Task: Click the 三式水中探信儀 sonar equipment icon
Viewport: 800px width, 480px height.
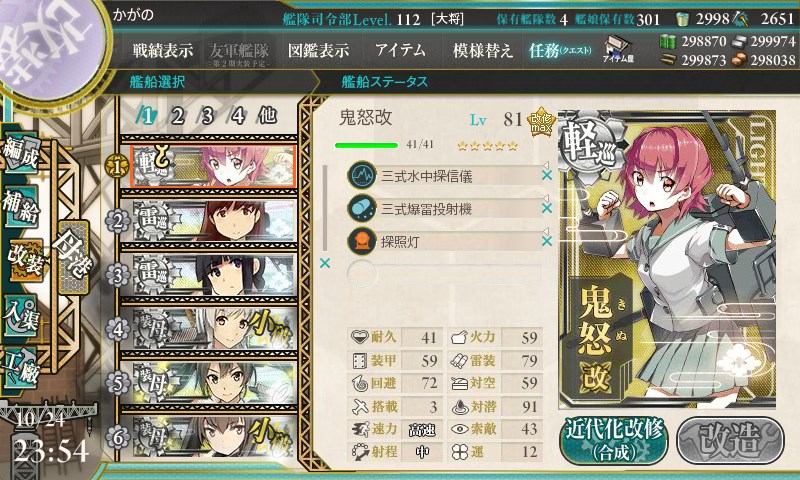Action: coord(362,175)
